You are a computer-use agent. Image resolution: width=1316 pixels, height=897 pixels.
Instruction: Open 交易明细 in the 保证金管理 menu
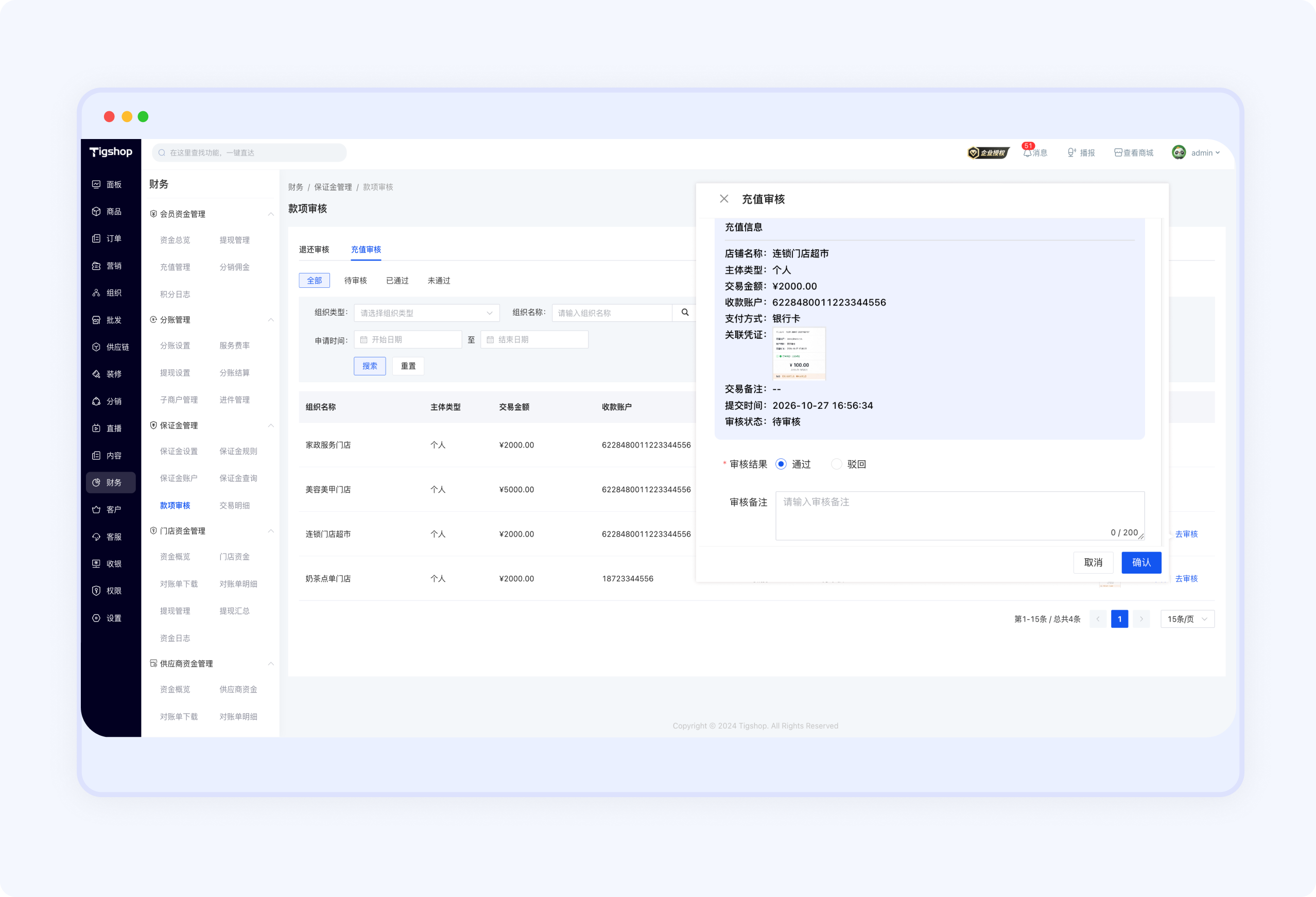[234, 505]
